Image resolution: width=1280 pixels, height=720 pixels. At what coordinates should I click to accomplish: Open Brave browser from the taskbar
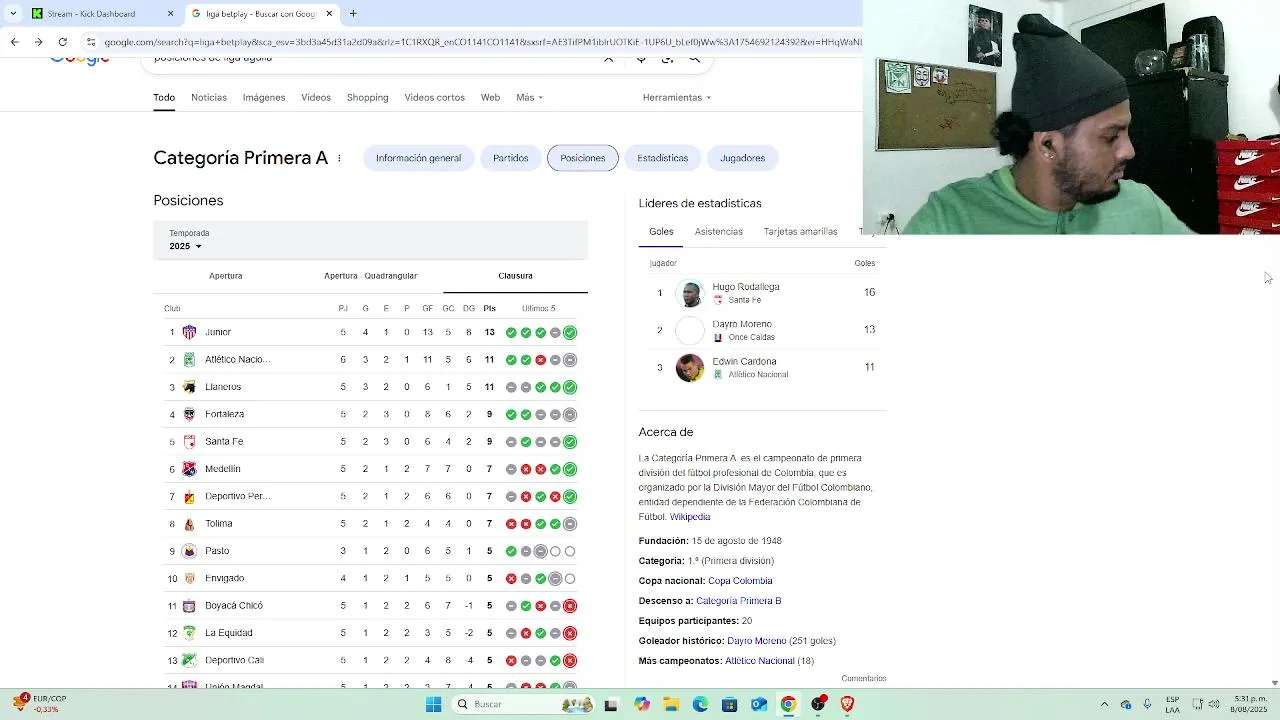pos(848,704)
